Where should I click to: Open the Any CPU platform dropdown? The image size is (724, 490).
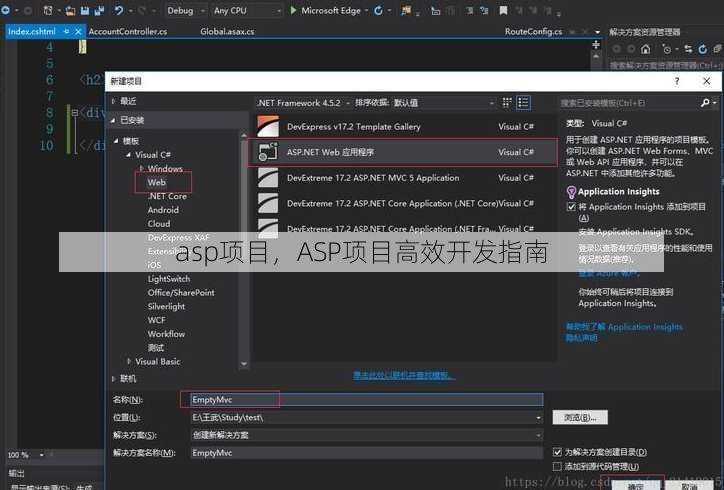click(x=247, y=10)
